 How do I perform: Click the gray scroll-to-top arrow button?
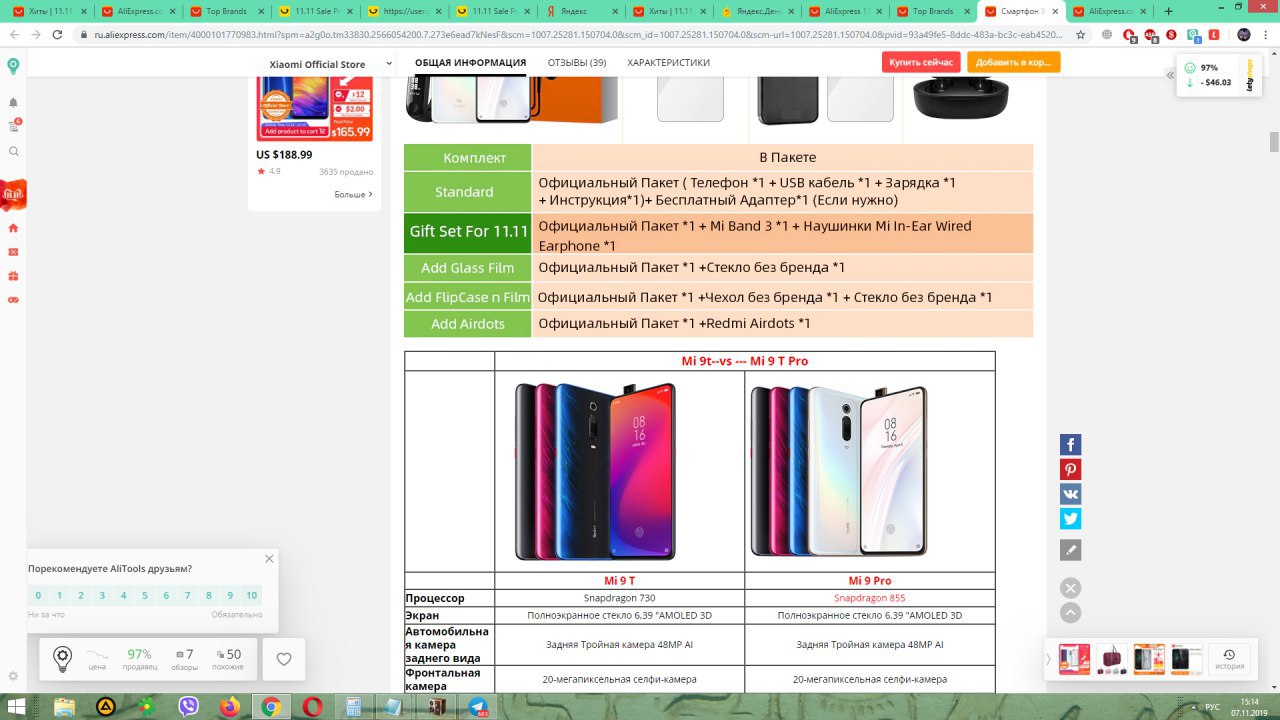pyautogui.click(x=1071, y=613)
